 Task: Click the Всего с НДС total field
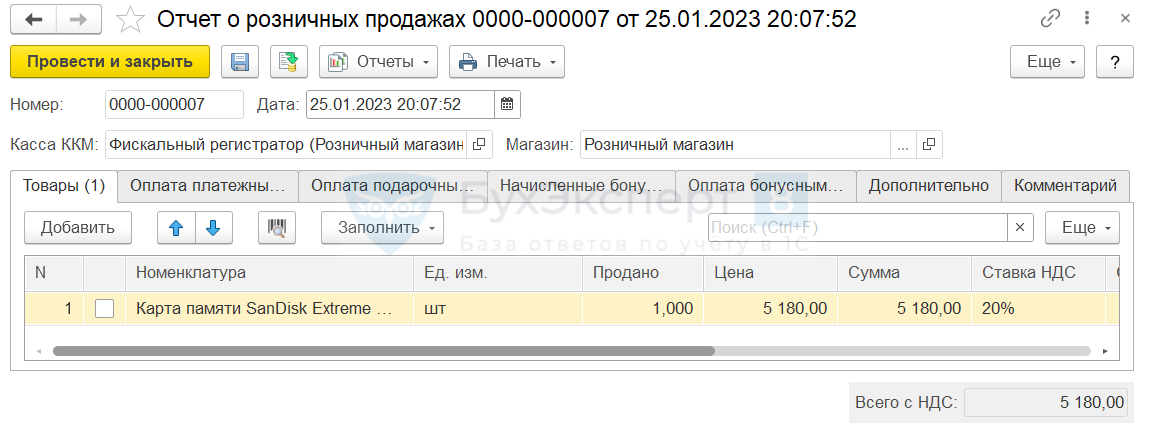pyautogui.click(x=1046, y=403)
